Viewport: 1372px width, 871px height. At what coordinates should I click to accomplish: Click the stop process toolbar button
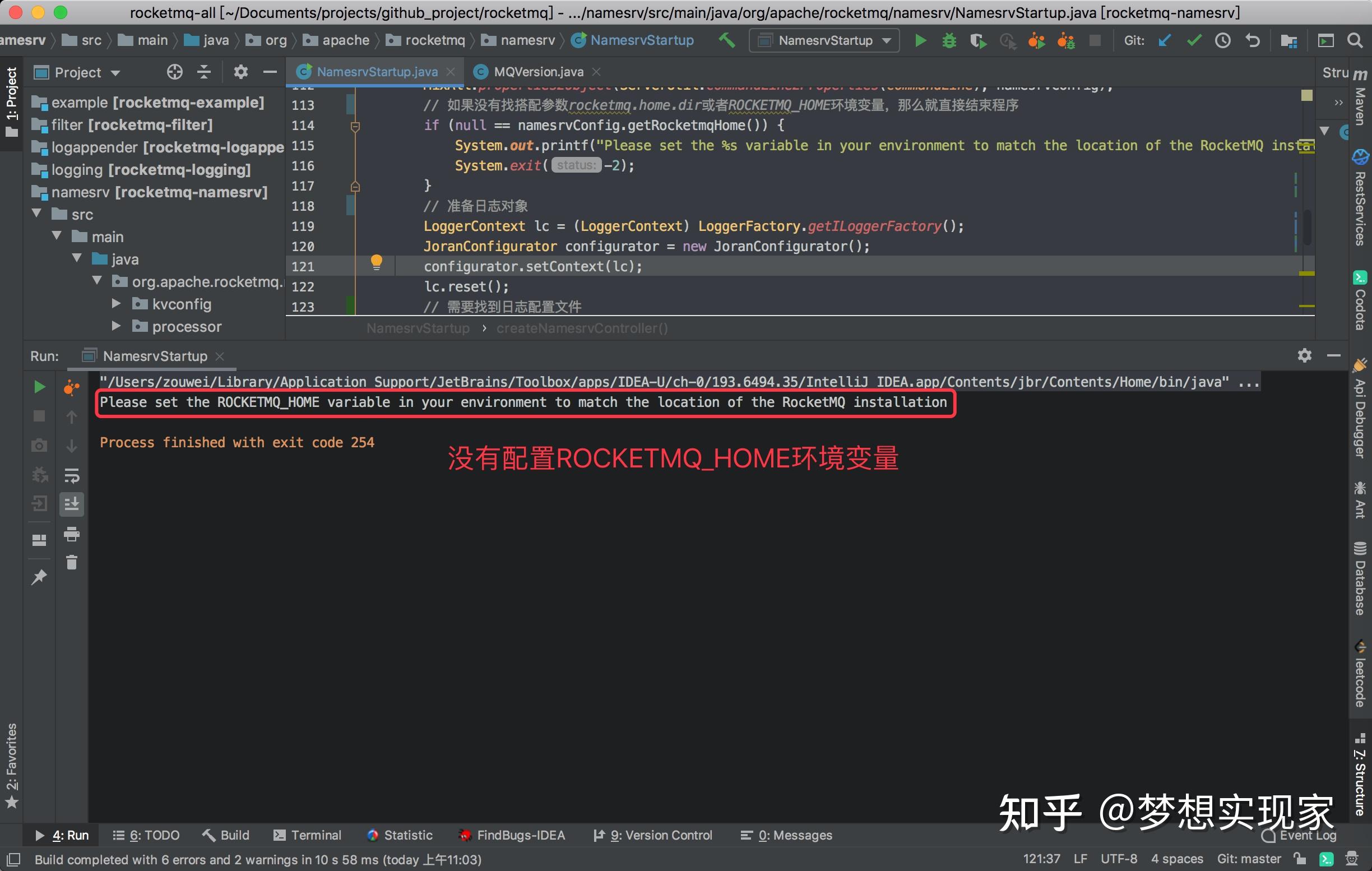(x=1095, y=40)
